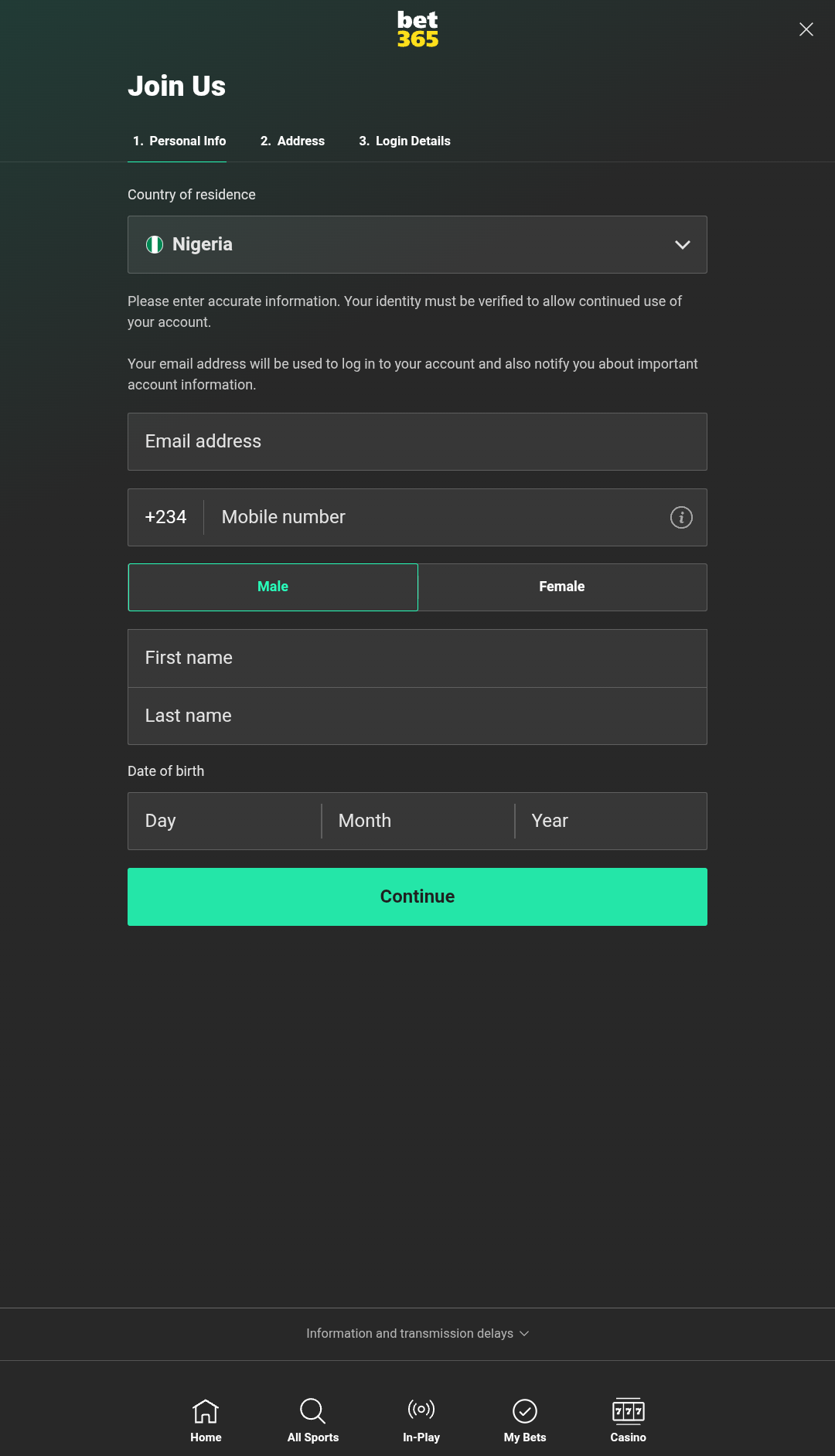This screenshot has height=1456, width=835.
Task: Open the Month date of birth field
Action: pos(417,821)
